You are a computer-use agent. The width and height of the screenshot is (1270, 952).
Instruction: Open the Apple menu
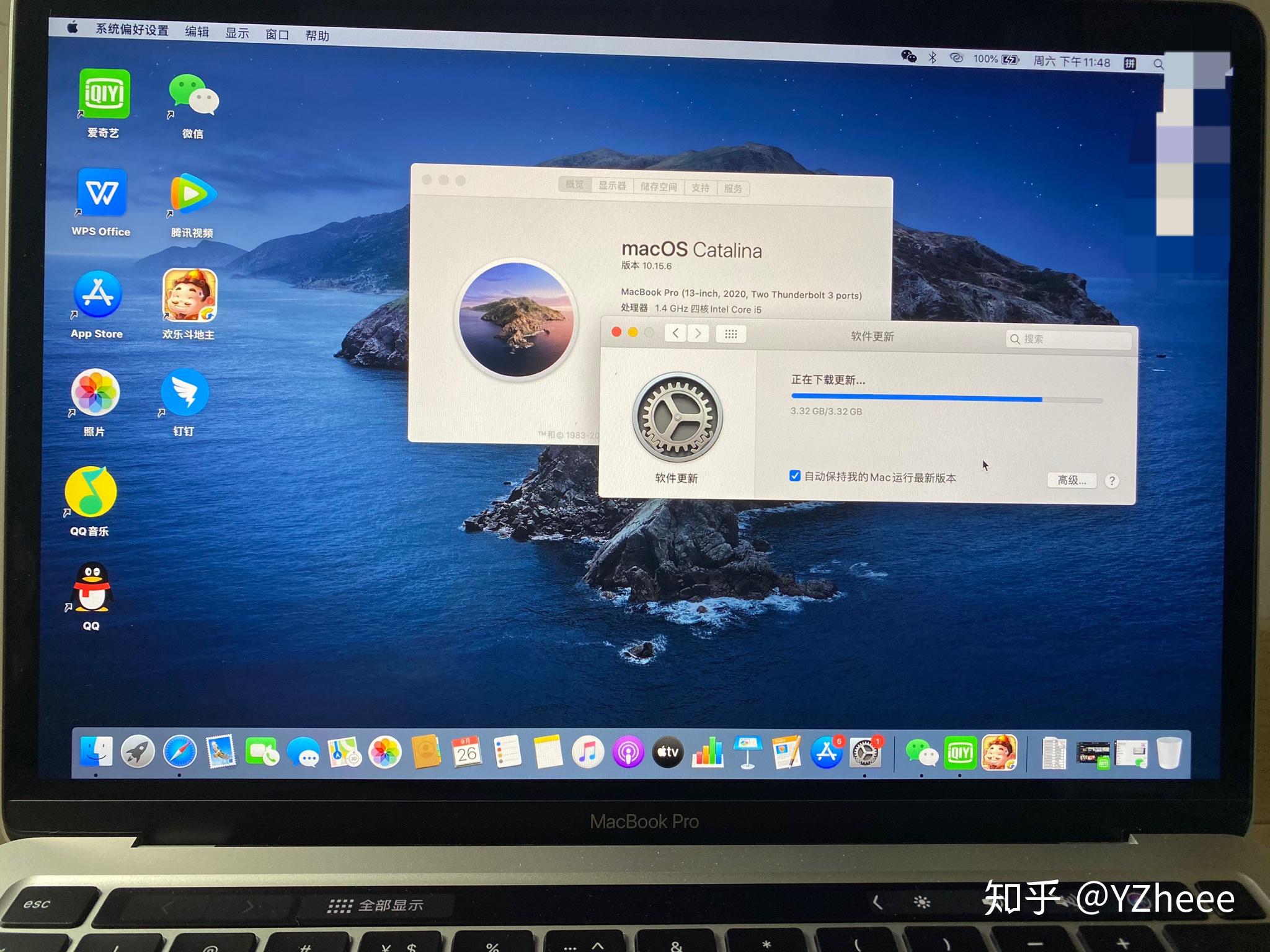[73, 27]
